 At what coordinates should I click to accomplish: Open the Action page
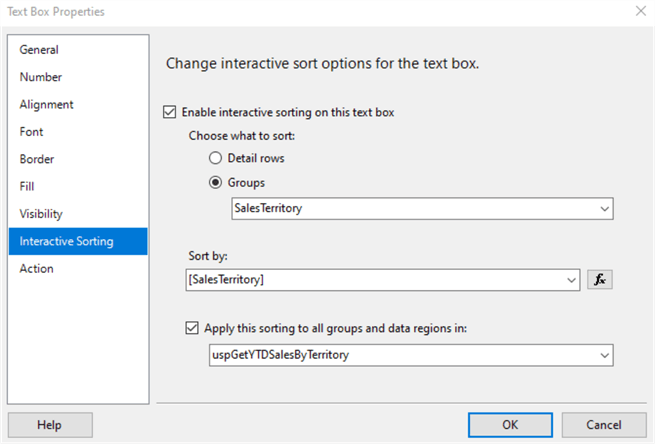pyautogui.click(x=37, y=268)
